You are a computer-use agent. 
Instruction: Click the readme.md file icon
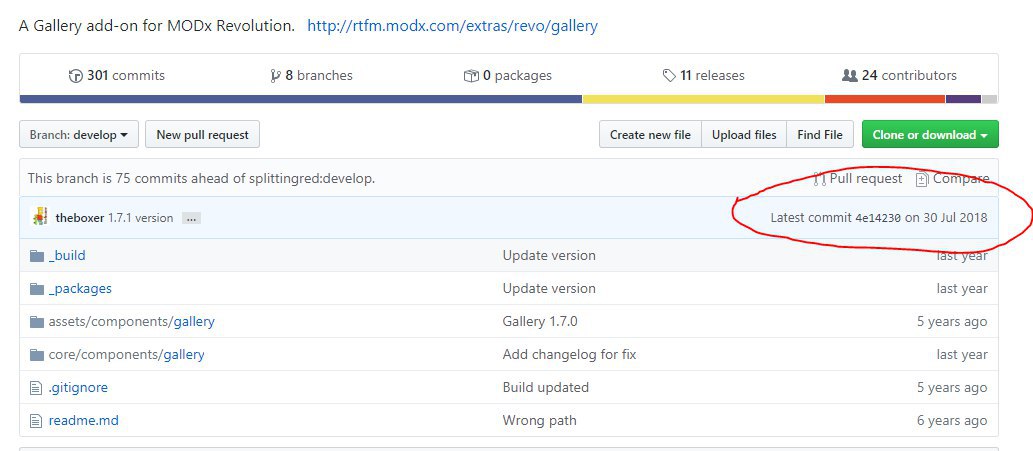coord(36,420)
